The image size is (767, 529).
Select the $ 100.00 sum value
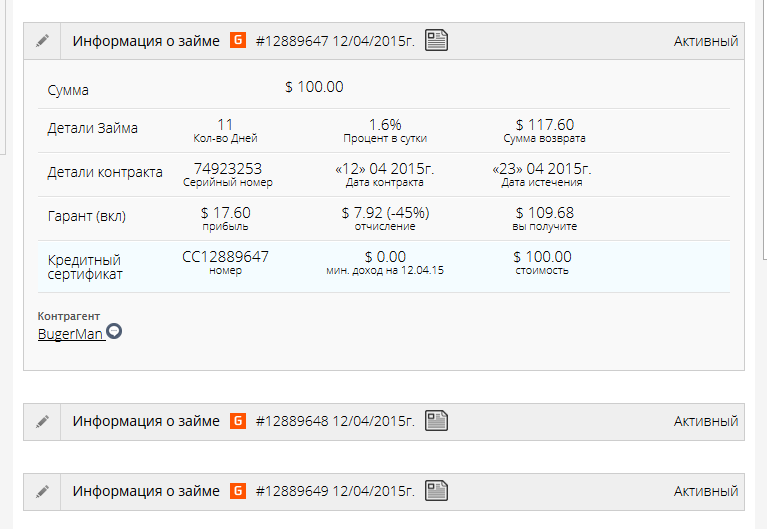tap(314, 87)
